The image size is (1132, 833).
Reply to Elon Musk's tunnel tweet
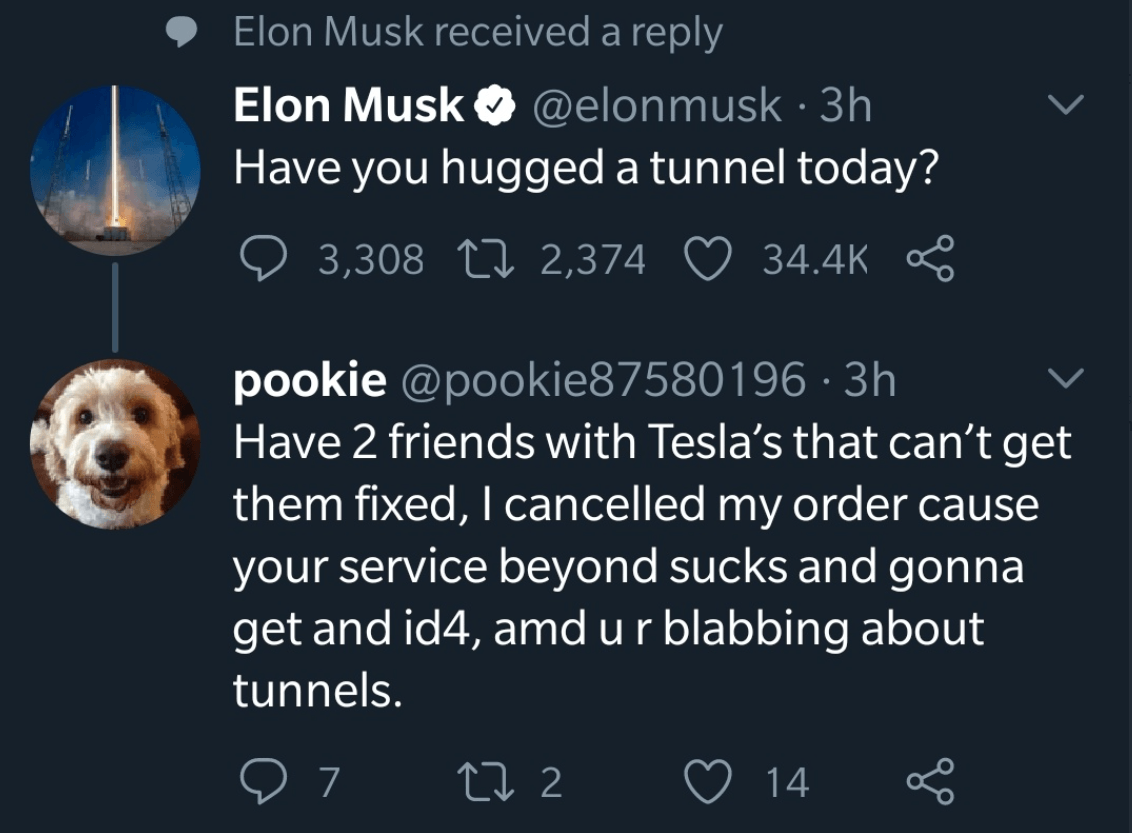[263, 260]
